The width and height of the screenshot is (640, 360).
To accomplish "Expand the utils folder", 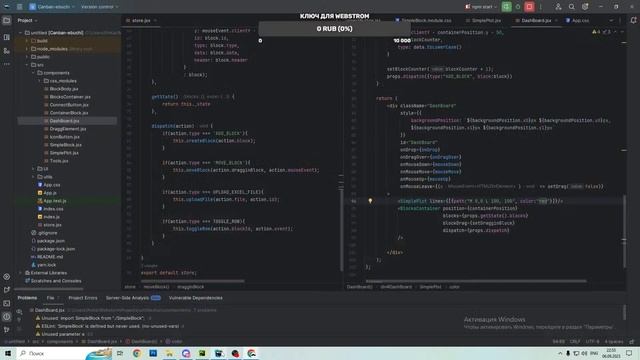I will (33, 177).
